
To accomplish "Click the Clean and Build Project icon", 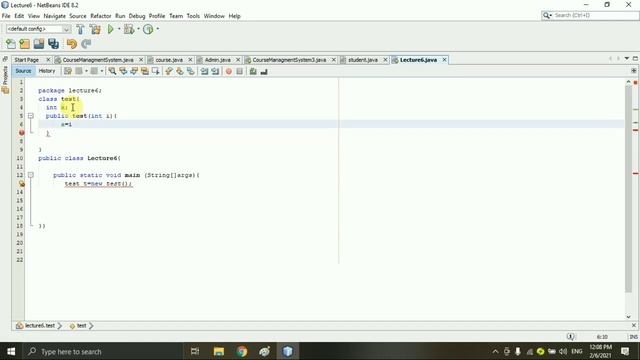I will [x=95, y=29].
